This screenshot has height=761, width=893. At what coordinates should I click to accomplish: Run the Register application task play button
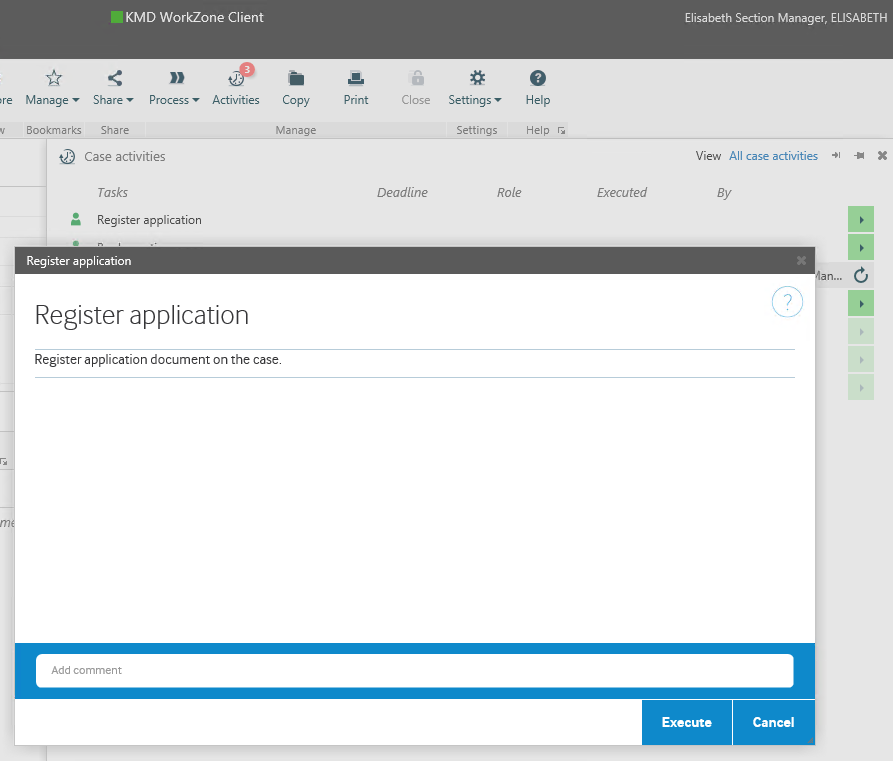pos(860,220)
